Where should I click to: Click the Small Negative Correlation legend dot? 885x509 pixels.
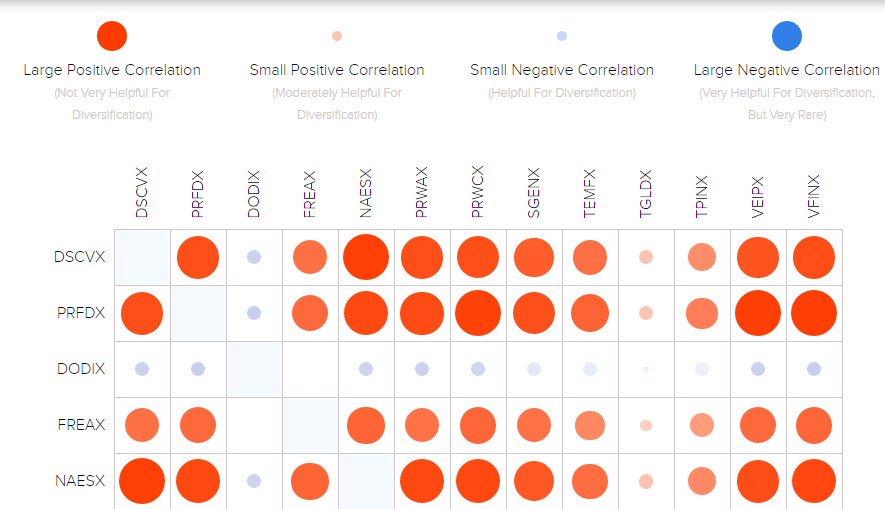point(562,36)
